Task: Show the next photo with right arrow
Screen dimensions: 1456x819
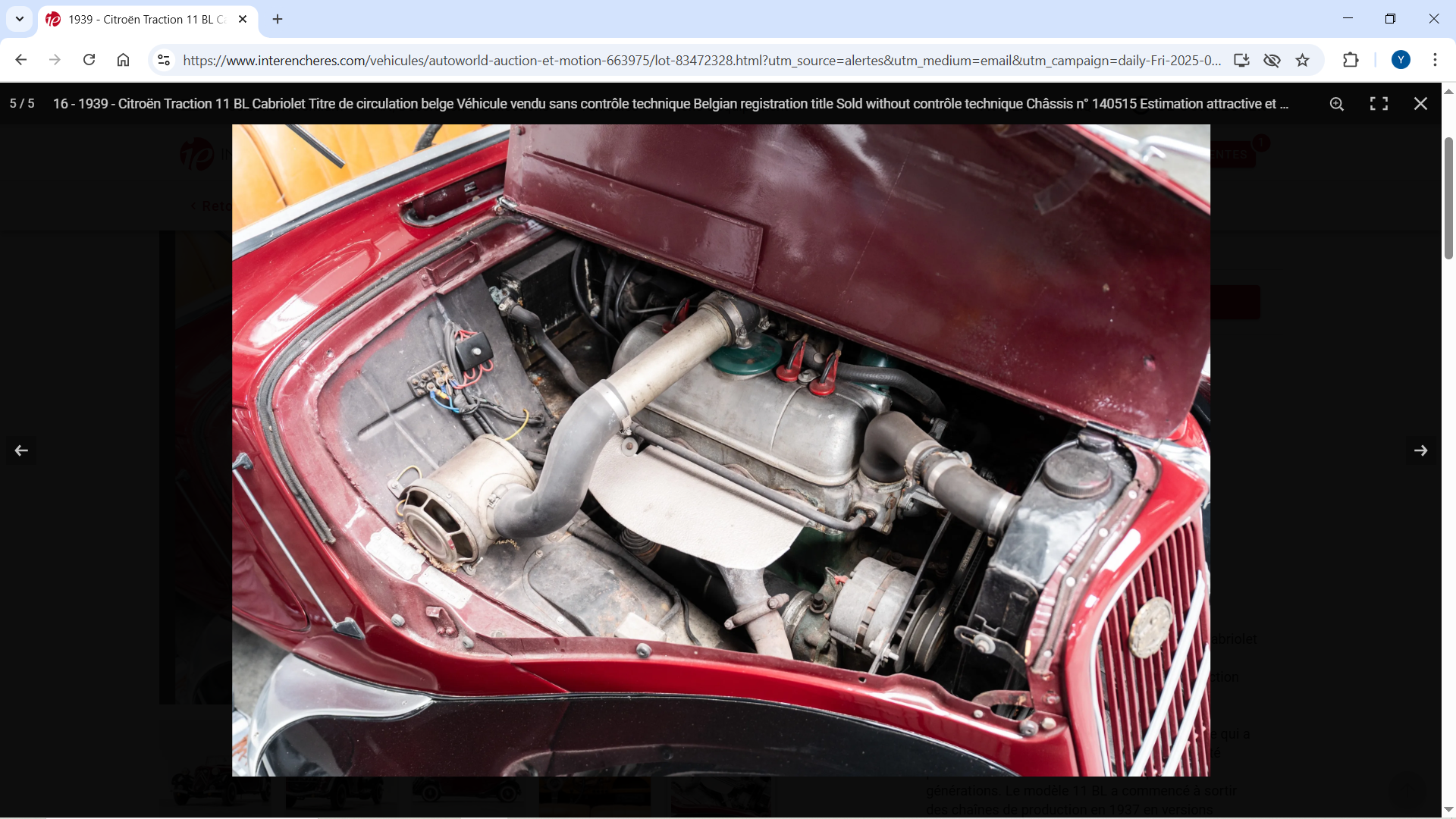Action: click(x=1420, y=450)
